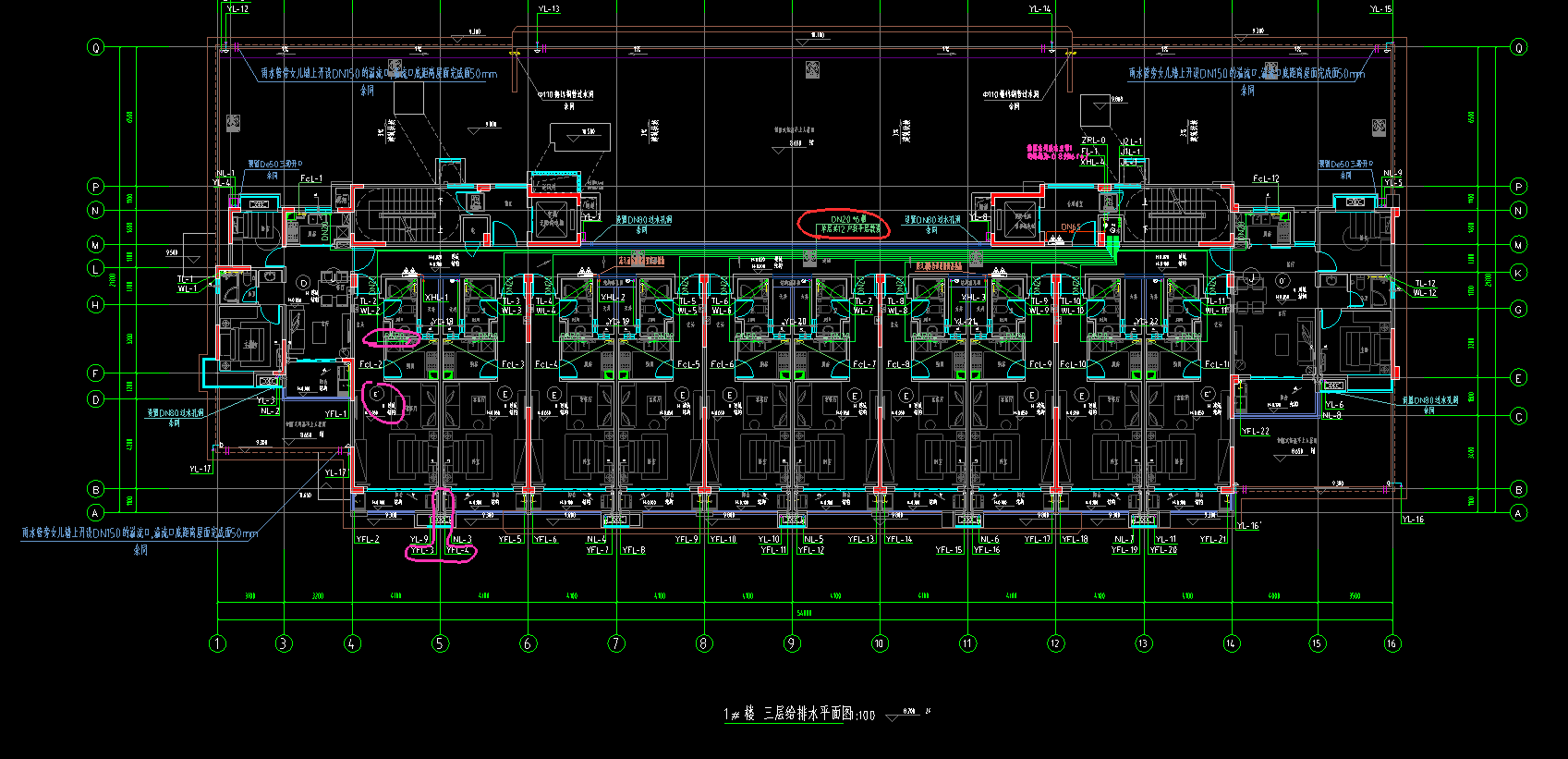Click the TL-12 label at right edge
1568x759 pixels.
click(1425, 283)
